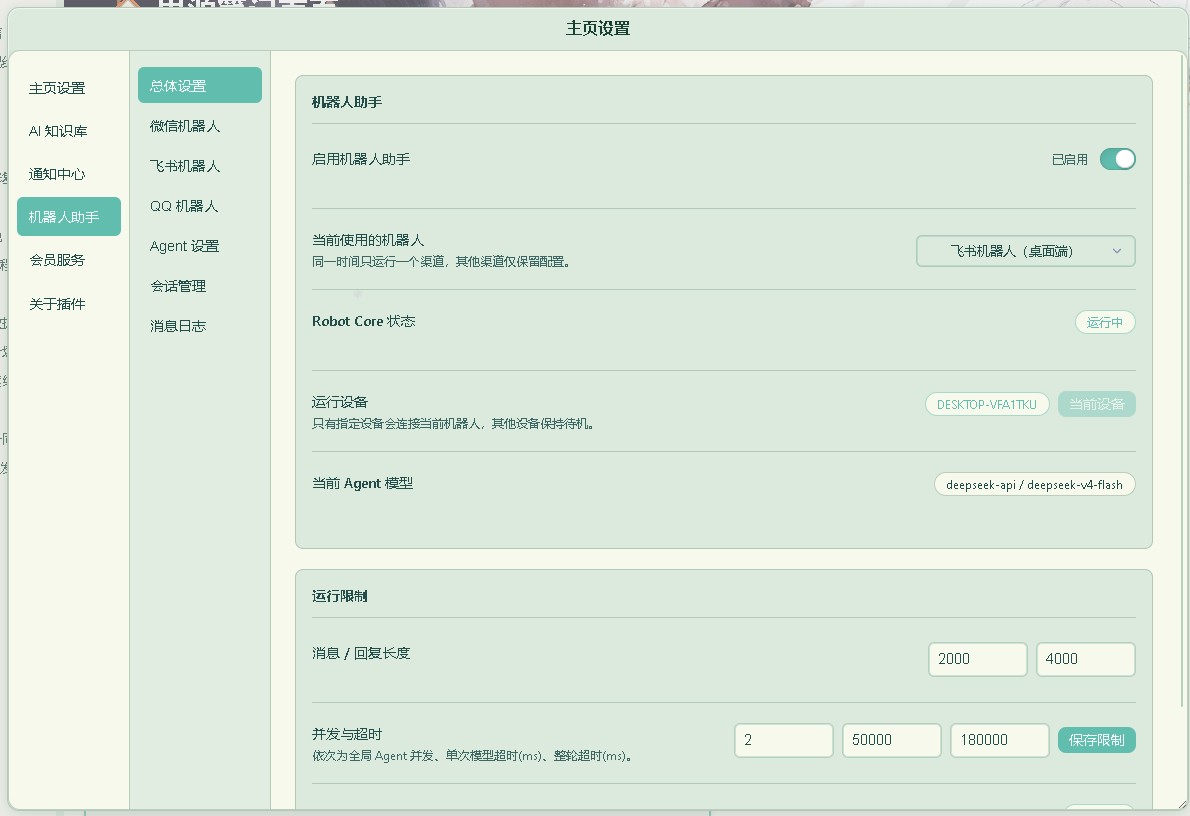Click the vertical scrollbar on the right edge
This screenshot has width=1190, height=816.
pyautogui.click(x=1183, y=380)
